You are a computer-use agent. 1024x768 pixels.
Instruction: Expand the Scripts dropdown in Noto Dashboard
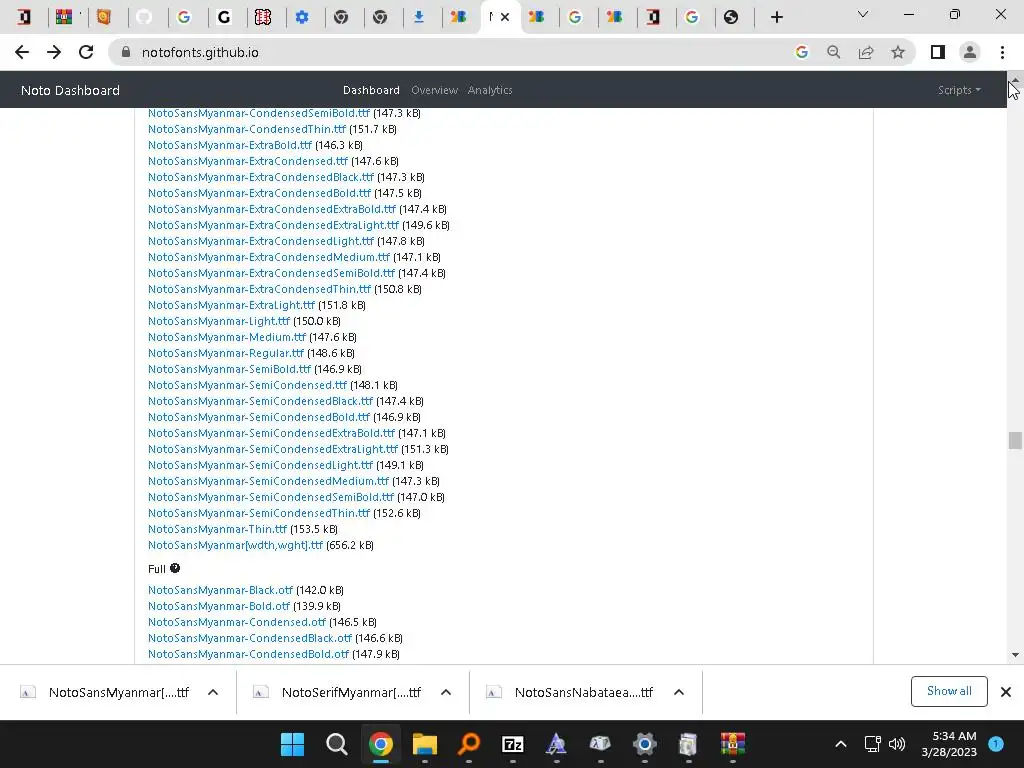959,90
